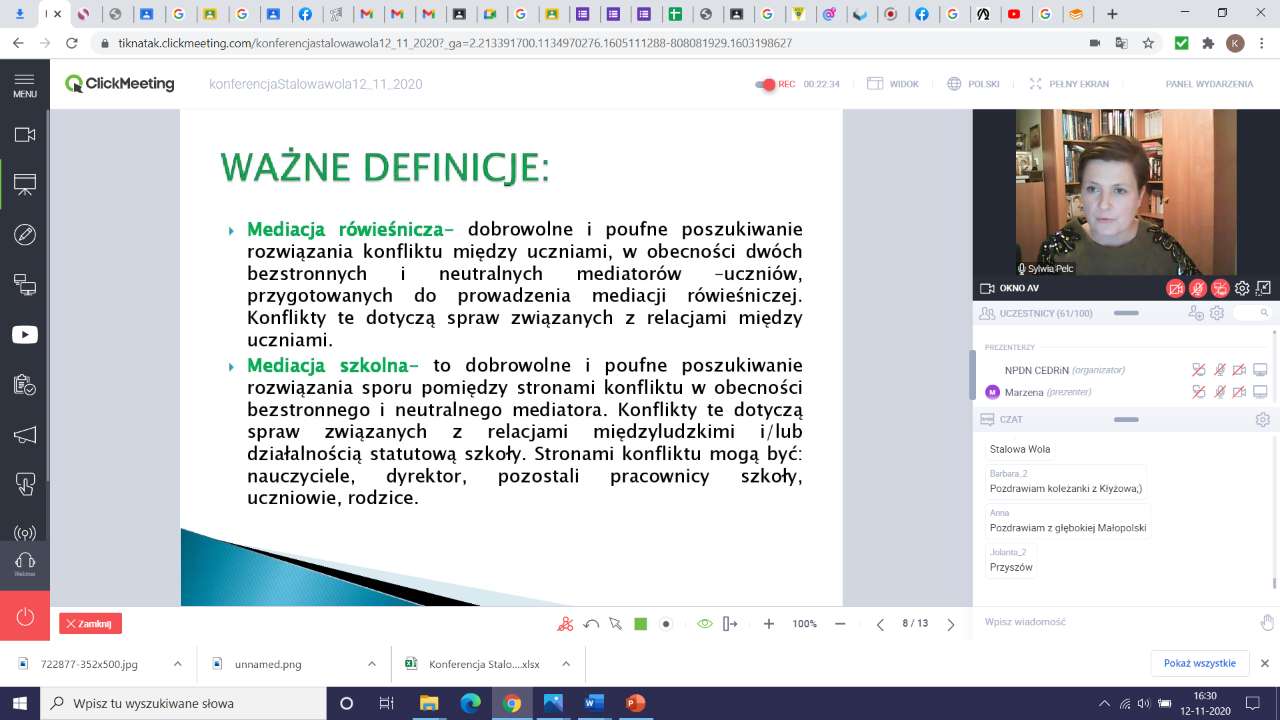Click the red power button in sidebar
Screen dimensions: 1280x720
(24, 616)
